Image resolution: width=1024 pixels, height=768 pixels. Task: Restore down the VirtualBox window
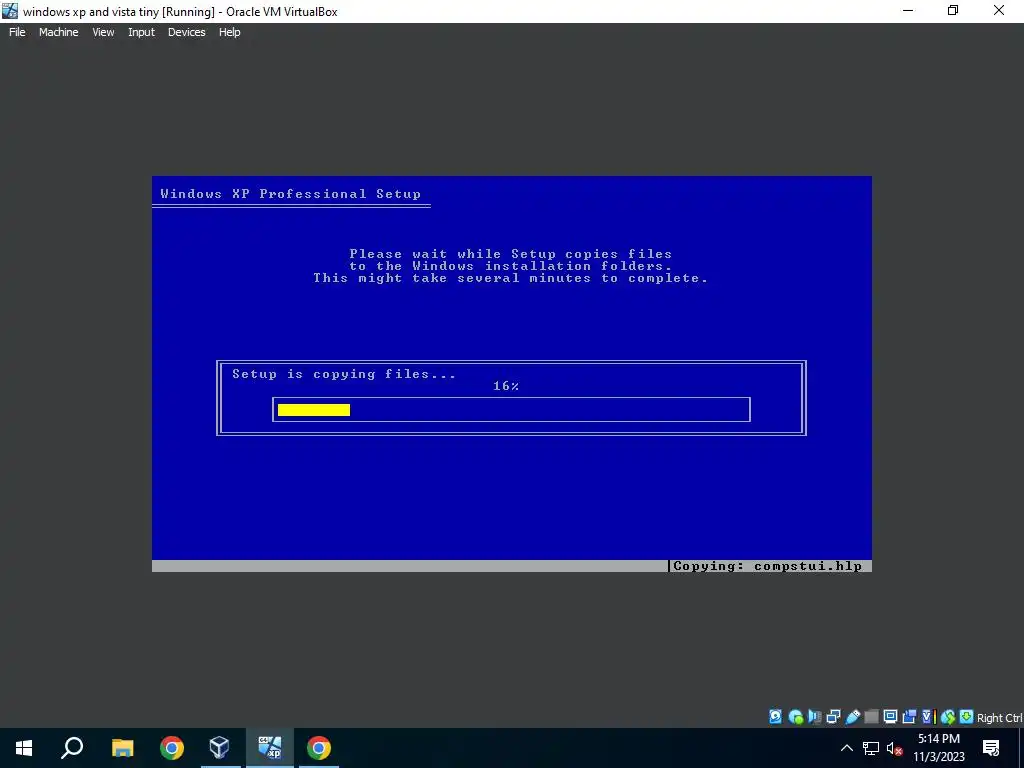click(953, 11)
